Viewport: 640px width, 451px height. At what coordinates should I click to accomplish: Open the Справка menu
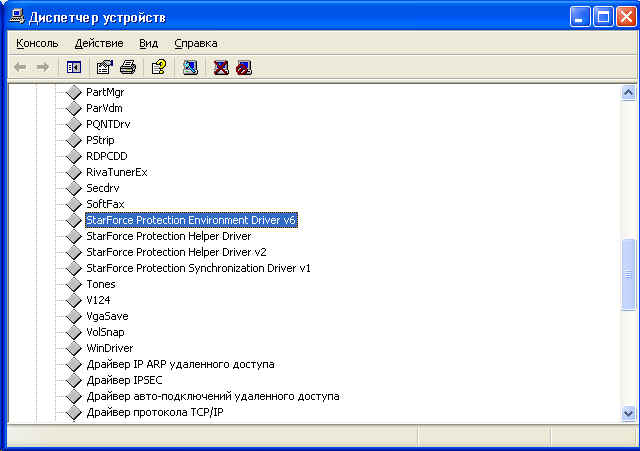click(x=196, y=43)
